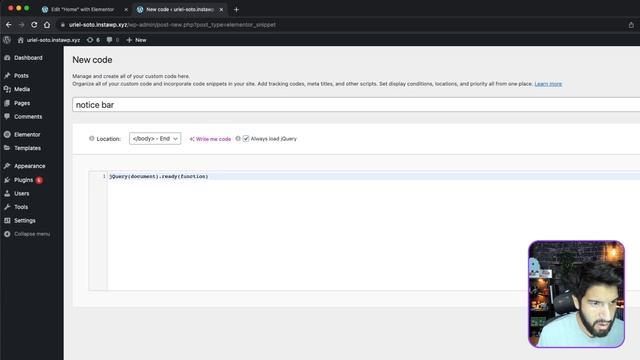Open a new browser tab with the plus icon
640x360 pixels.
236,9
